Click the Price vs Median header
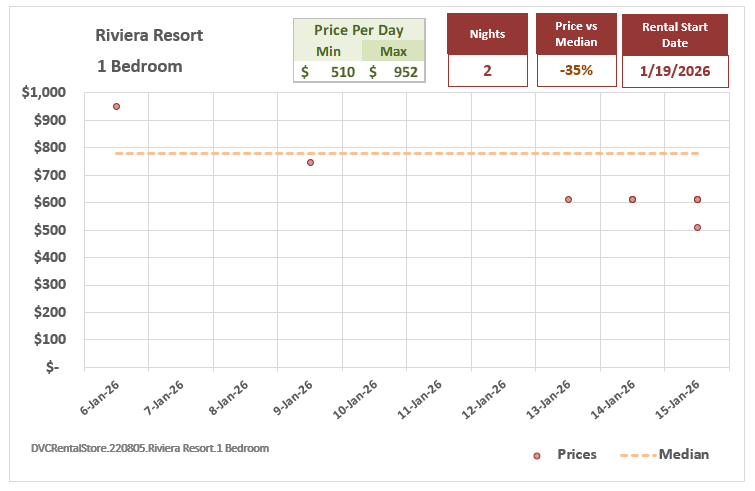The height and width of the screenshot is (491, 755). 576,35
